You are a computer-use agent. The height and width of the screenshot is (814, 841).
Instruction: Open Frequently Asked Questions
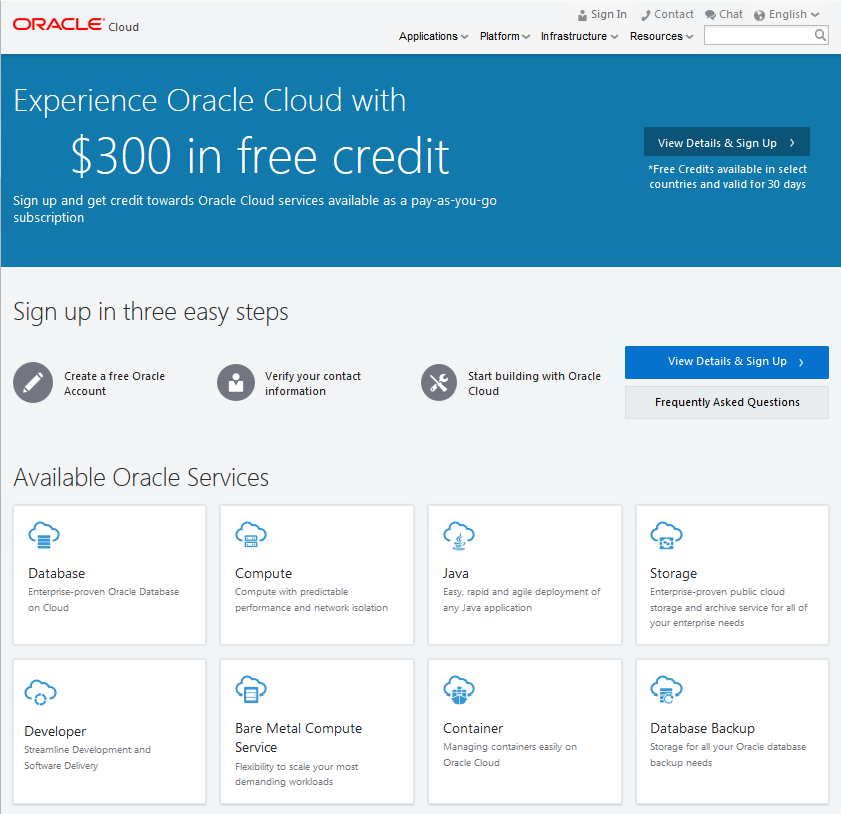click(726, 402)
